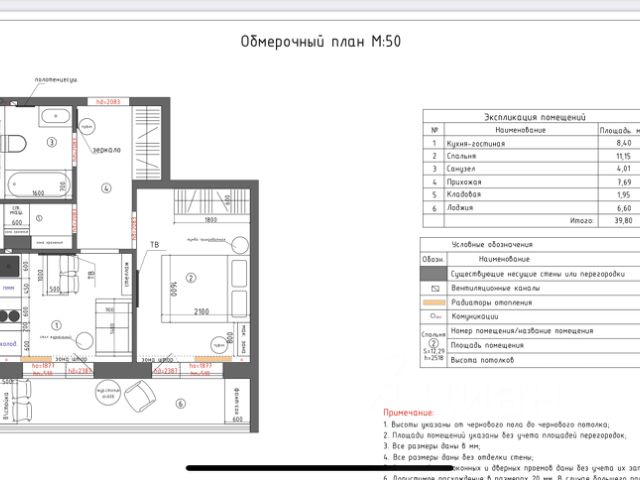This screenshot has height=480, width=640.
Task: Click the "Экспликация помещений" table header
Action: (535, 117)
